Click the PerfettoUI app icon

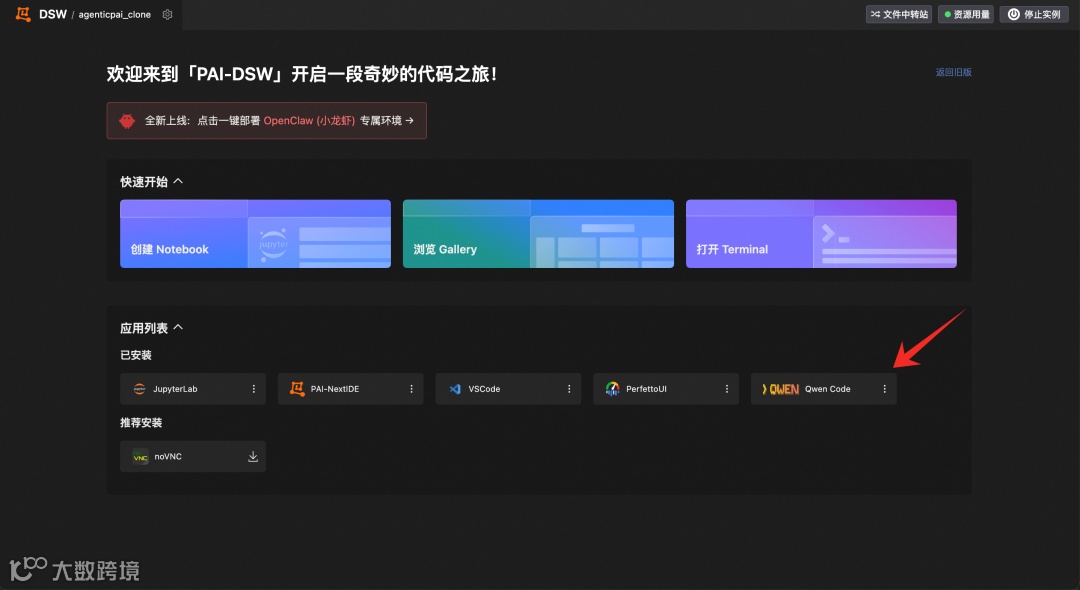[612, 389]
